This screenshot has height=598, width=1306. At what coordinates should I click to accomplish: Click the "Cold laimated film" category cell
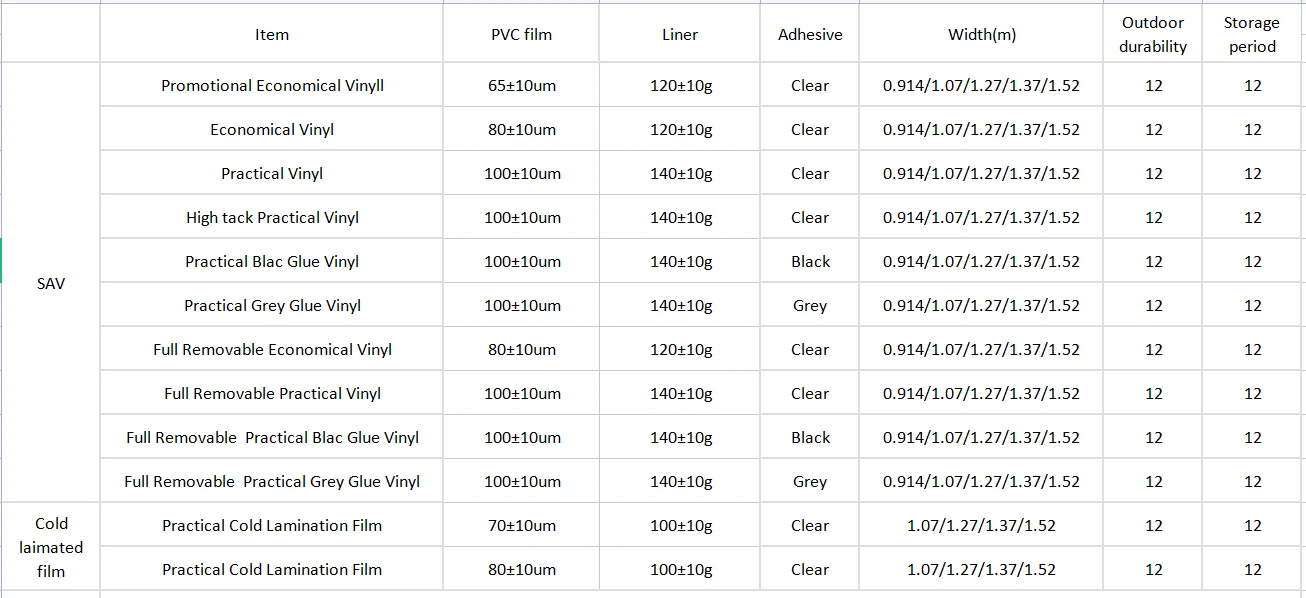[50, 547]
